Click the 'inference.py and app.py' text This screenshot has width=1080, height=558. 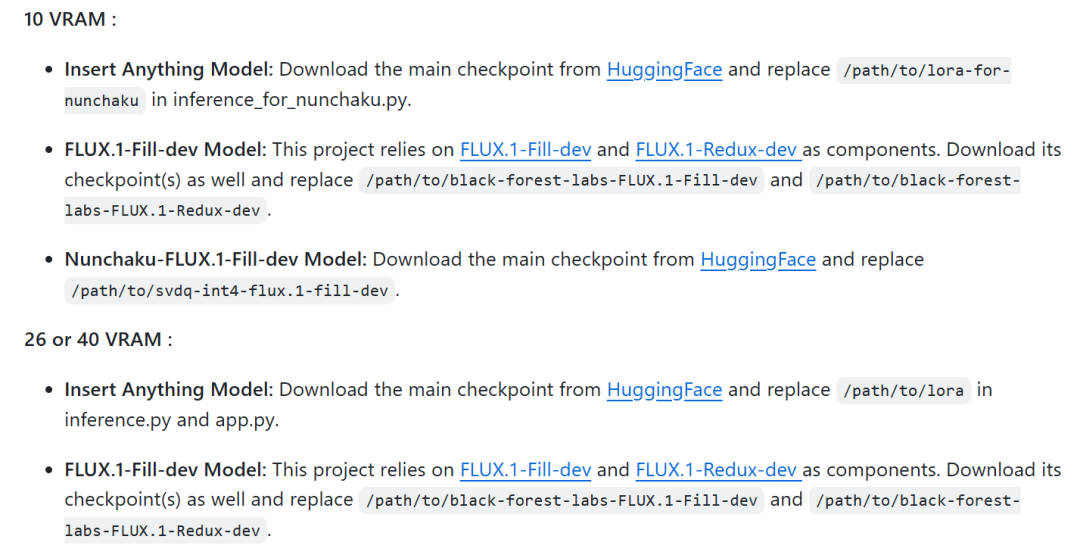[x=171, y=420]
